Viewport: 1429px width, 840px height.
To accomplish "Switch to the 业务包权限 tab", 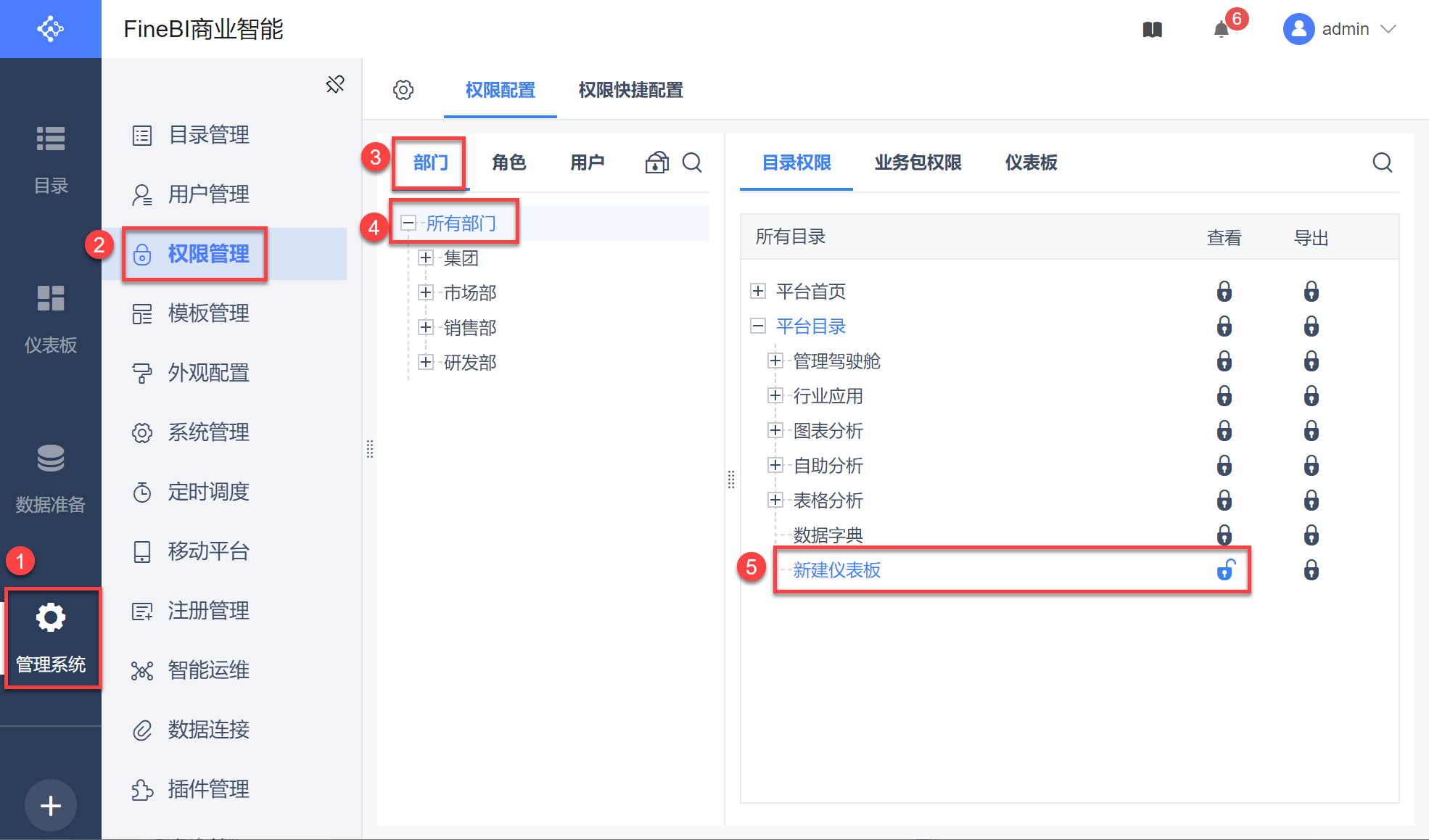I will click(x=918, y=162).
